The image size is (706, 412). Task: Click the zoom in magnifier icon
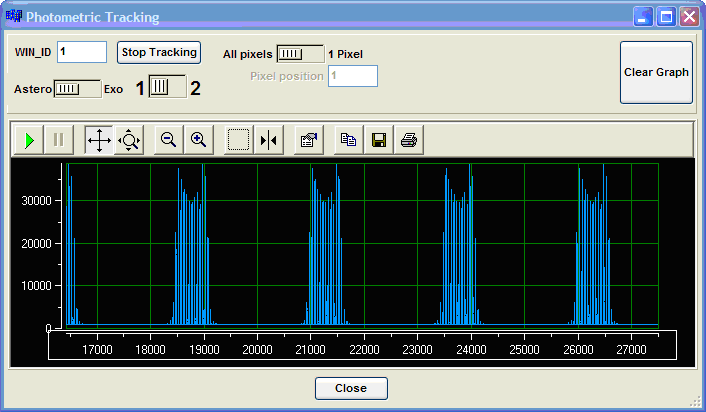click(x=199, y=141)
